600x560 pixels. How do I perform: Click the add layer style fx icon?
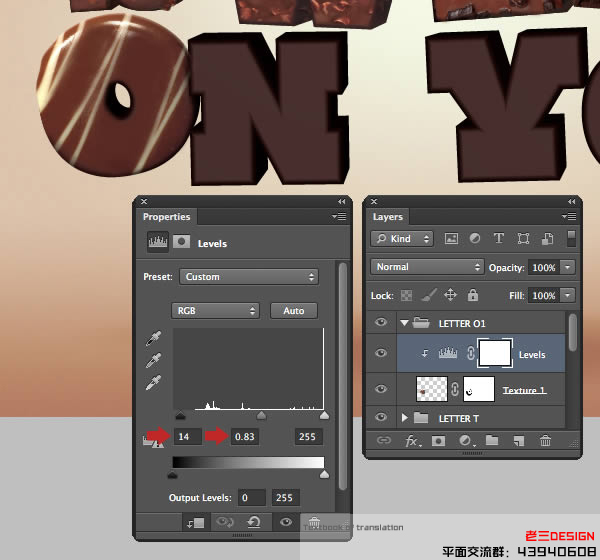[x=411, y=440]
